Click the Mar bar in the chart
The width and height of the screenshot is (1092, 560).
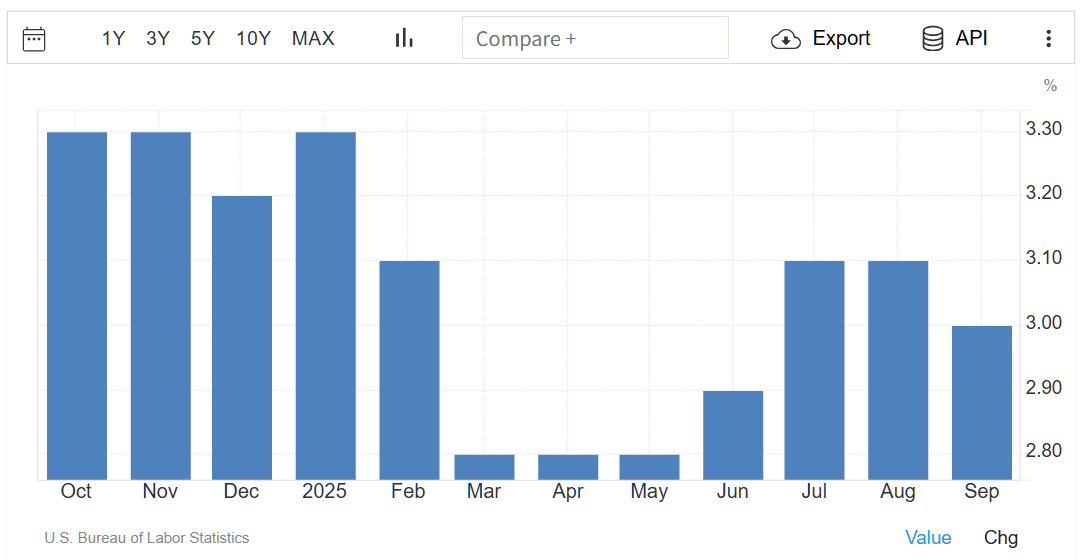[484, 467]
